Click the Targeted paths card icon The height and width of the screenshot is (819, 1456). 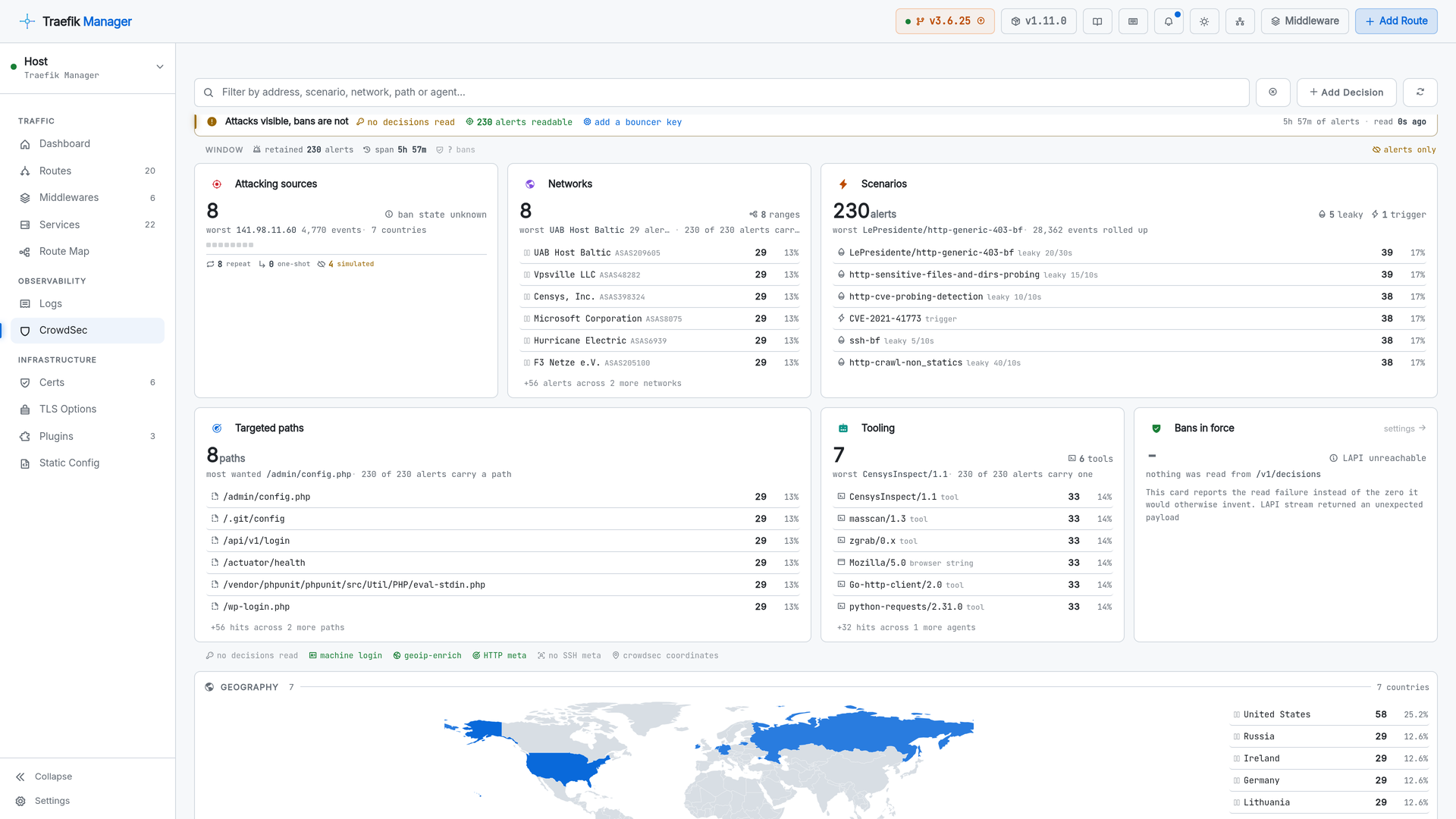coord(217,428)
